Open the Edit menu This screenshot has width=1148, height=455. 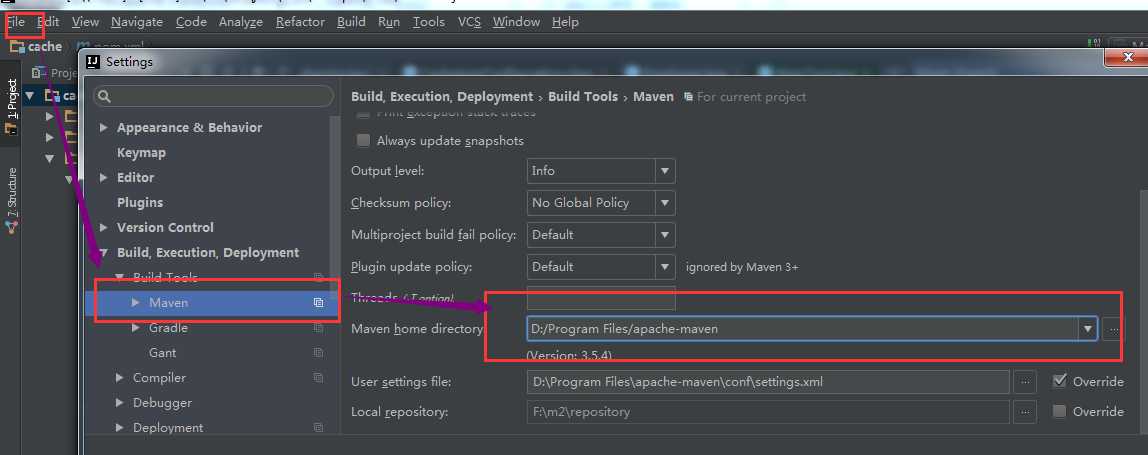(x=48, y=22)
